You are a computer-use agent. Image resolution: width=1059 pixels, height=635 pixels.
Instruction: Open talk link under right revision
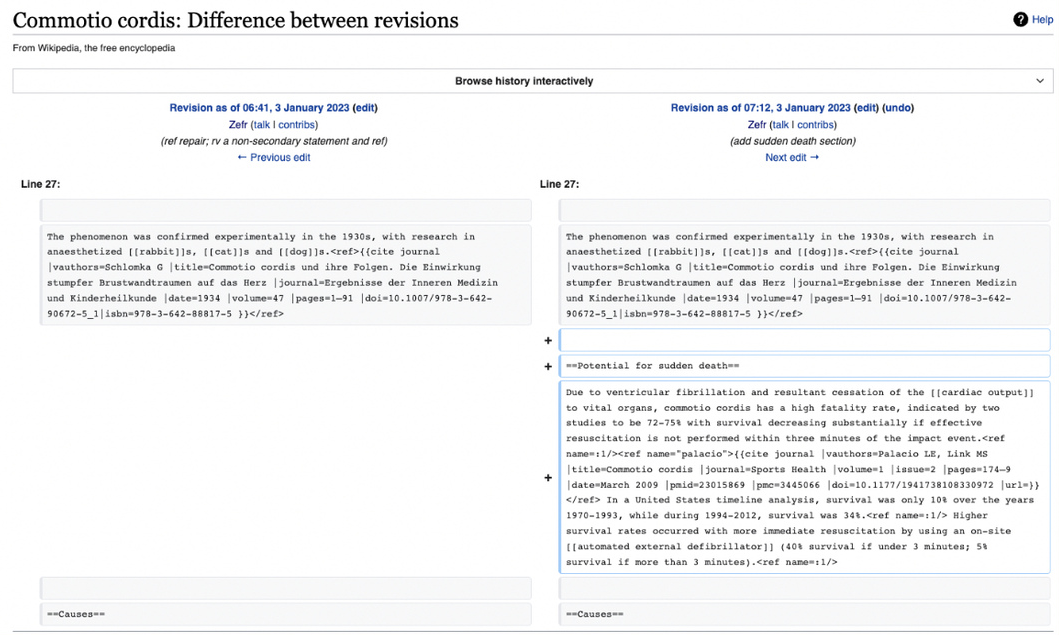(781, 125)
